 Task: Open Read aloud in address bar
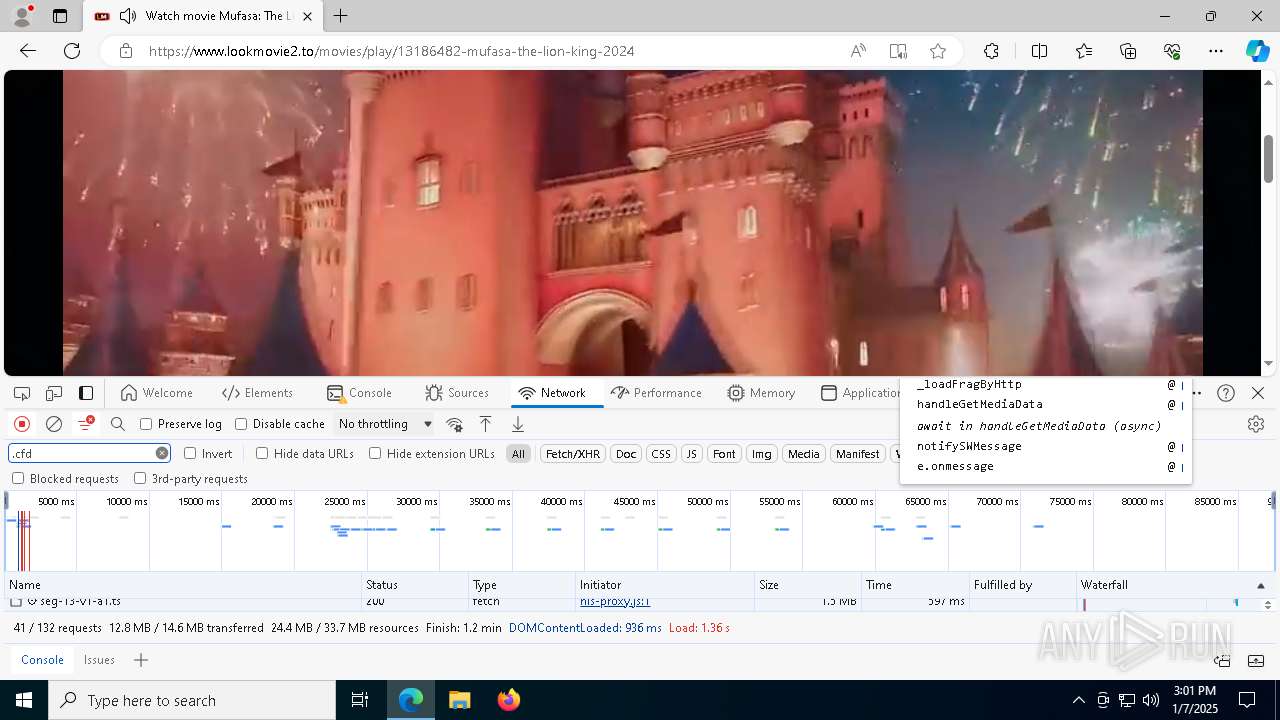858,51
